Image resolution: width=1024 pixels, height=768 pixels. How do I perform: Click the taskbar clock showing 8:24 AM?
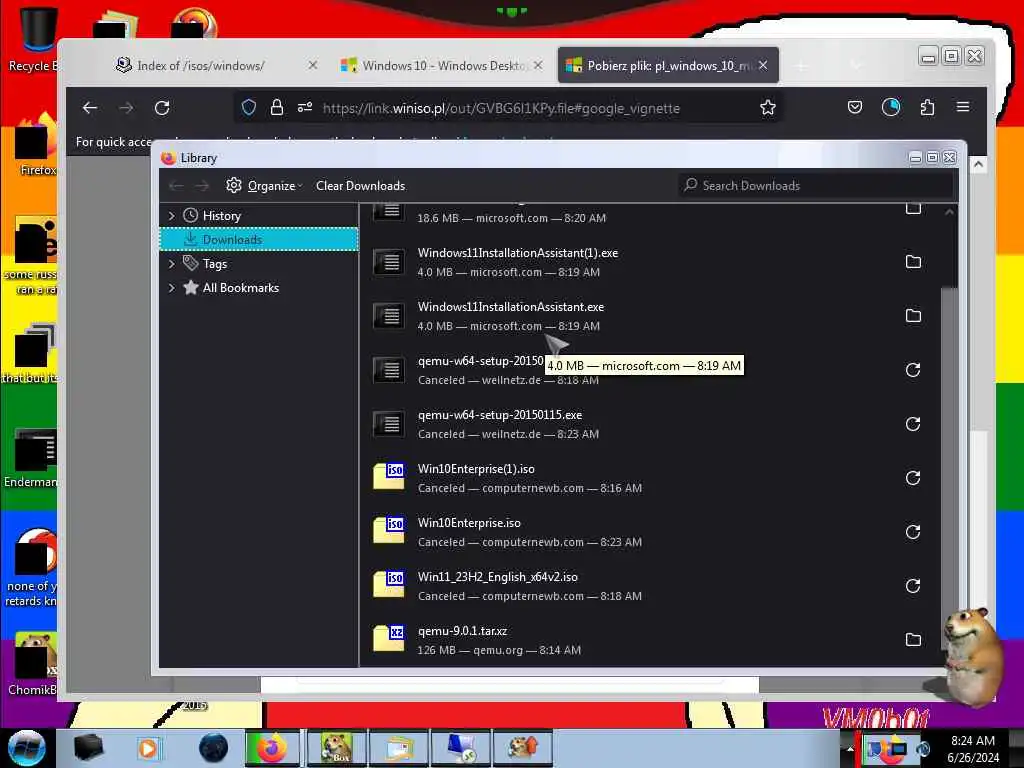[973, 748]
